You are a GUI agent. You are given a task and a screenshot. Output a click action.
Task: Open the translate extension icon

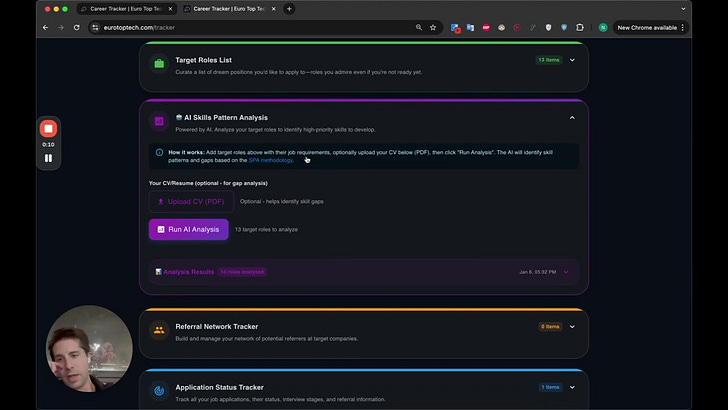470,27
